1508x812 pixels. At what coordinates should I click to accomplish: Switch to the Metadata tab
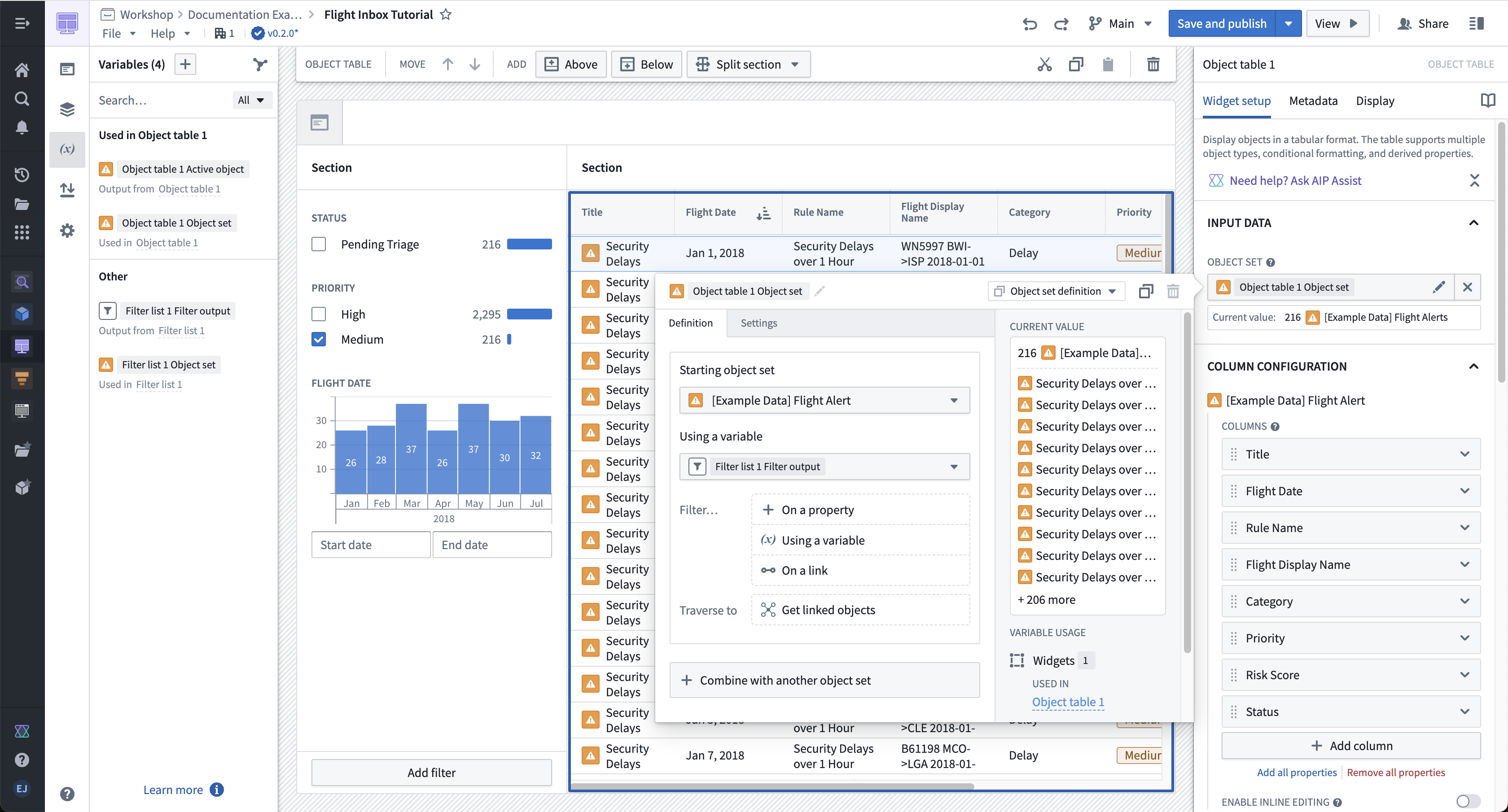pyautogui.click(x=1313, y=100)
